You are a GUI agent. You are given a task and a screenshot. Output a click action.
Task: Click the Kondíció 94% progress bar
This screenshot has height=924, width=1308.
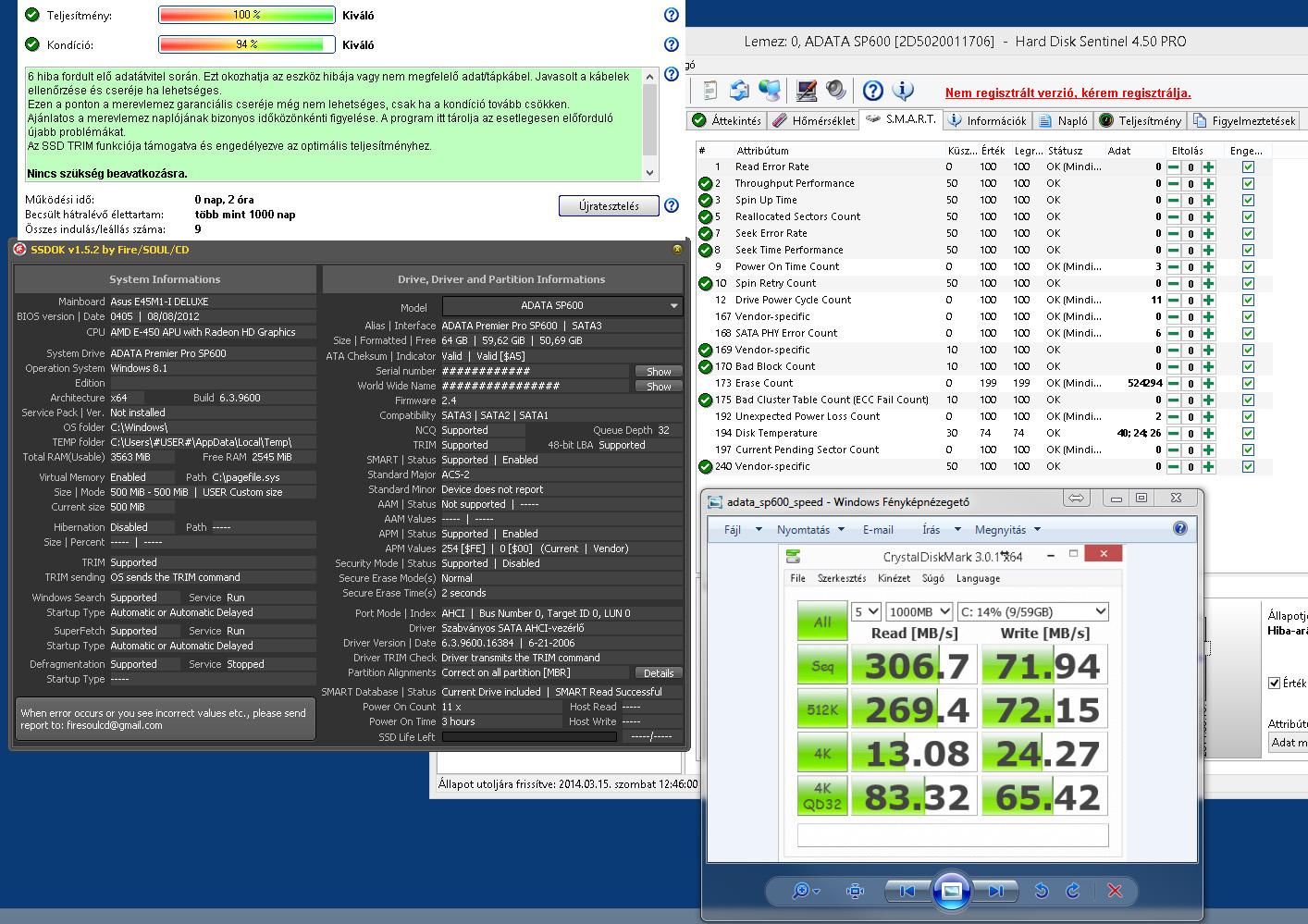coord(247,44)
